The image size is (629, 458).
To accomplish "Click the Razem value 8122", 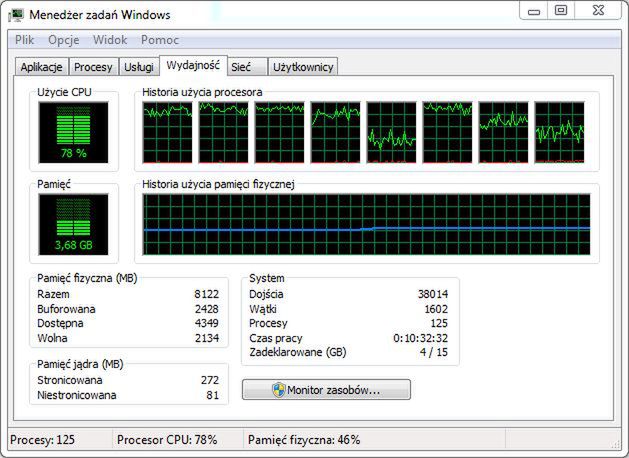I will pyautogui.click(x=207, y=294).
